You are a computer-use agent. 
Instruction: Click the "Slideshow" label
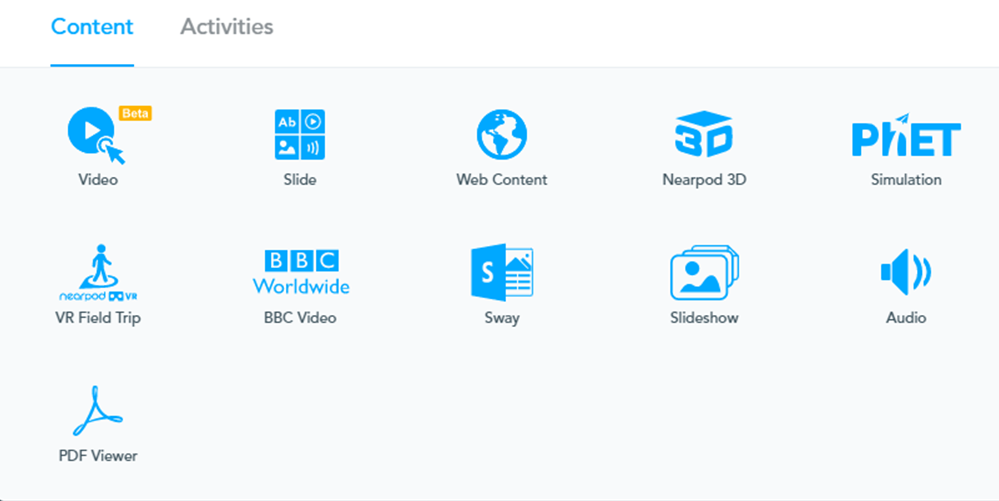pos(704,317)
